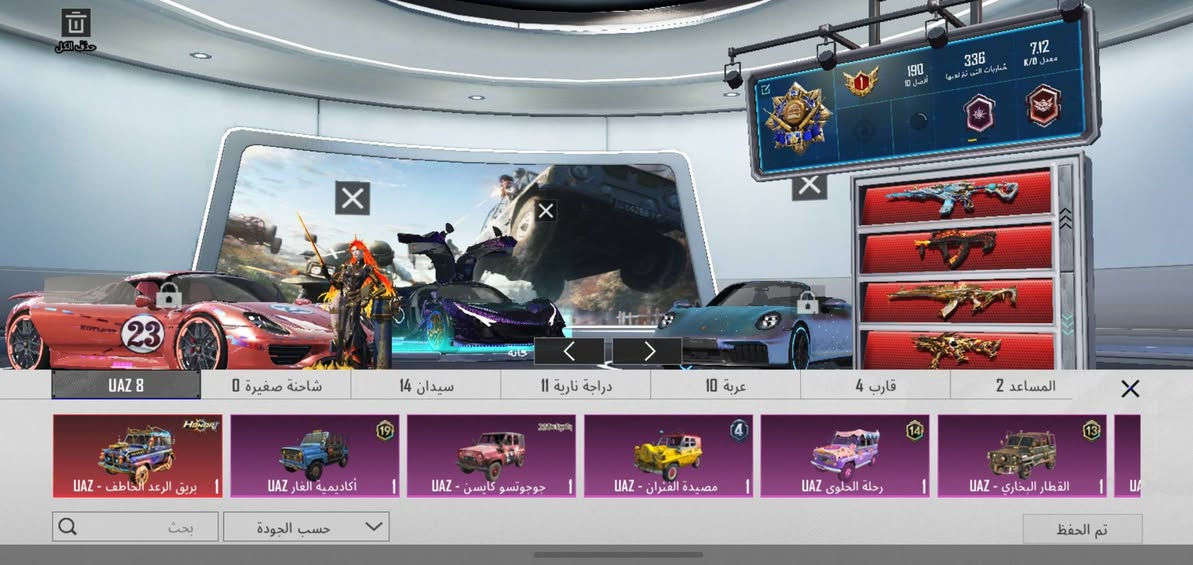The height and width of the screenshot is (565, 1193).
Task: Select the yellow mousetrap UAZ skin
Action: 669,456
